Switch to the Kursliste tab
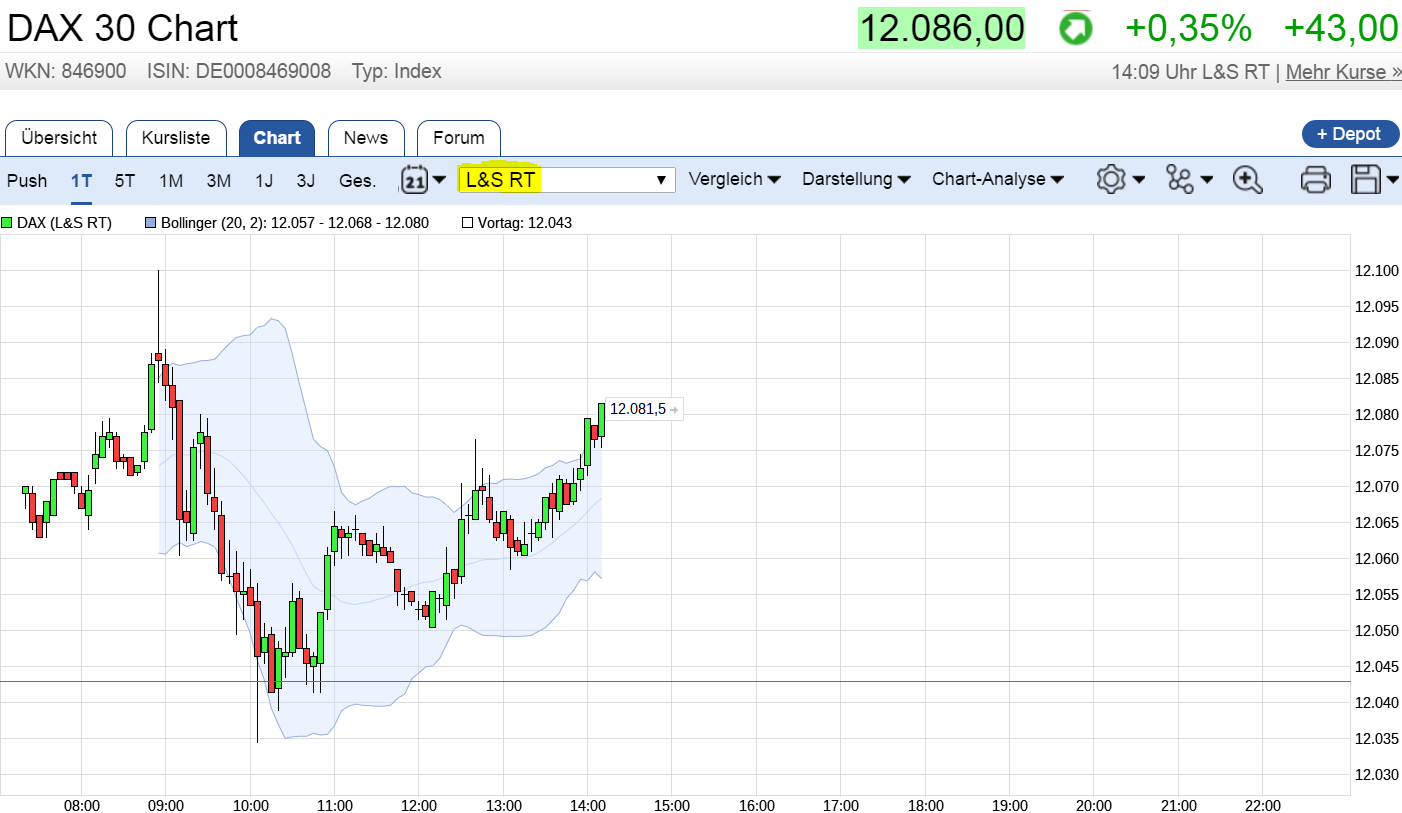1402x813 pixels. pyautogui.click(x=177, y=138)
